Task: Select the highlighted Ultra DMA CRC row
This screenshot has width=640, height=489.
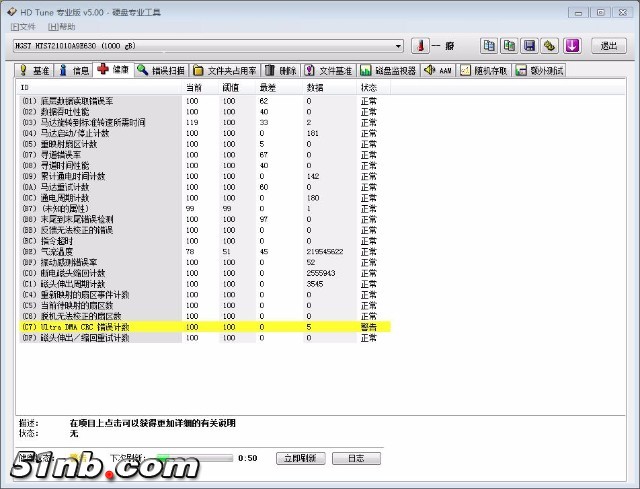Action: [200, 327]
